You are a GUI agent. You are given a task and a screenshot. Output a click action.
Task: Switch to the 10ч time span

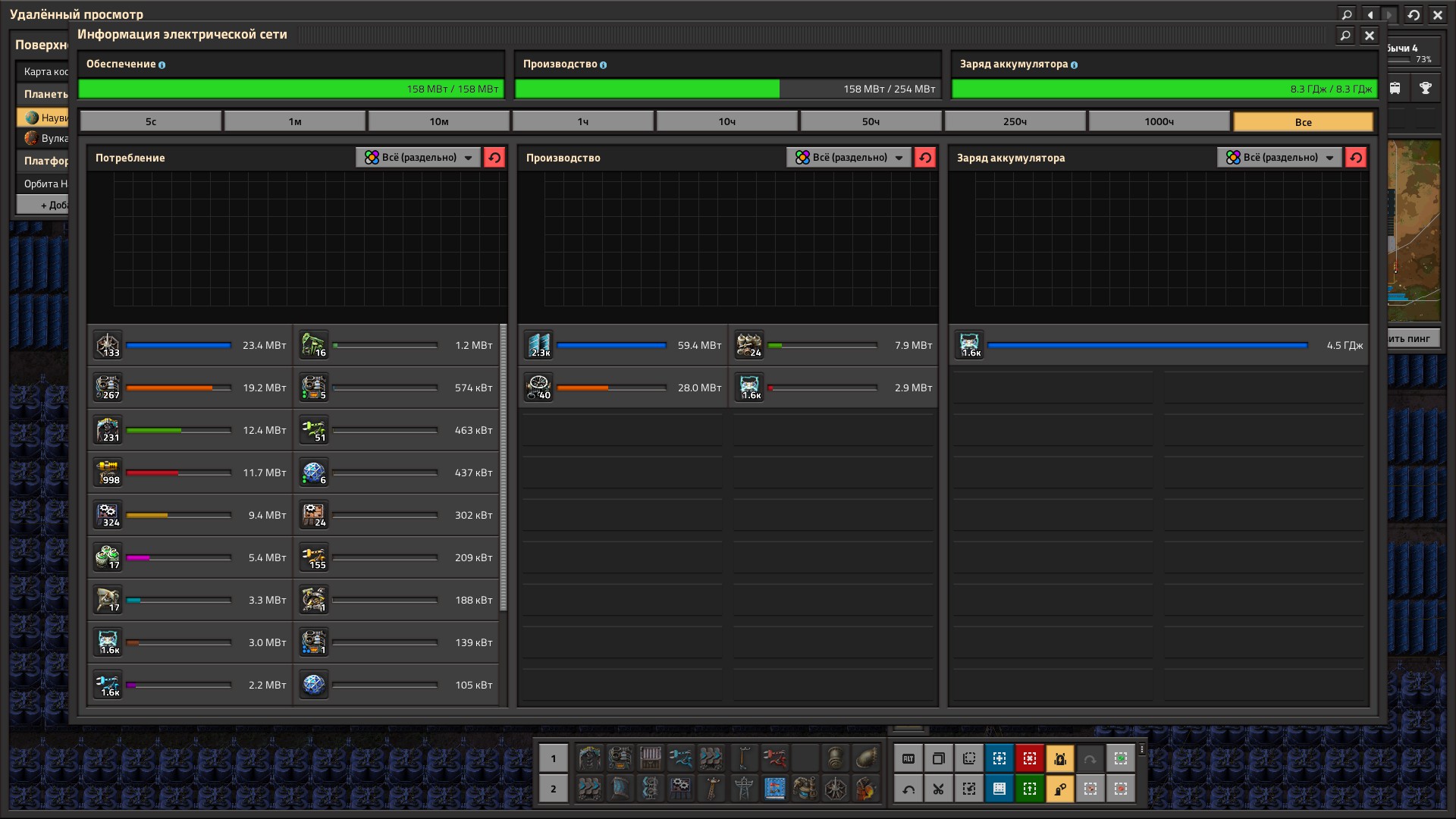(x=727, y=121)
